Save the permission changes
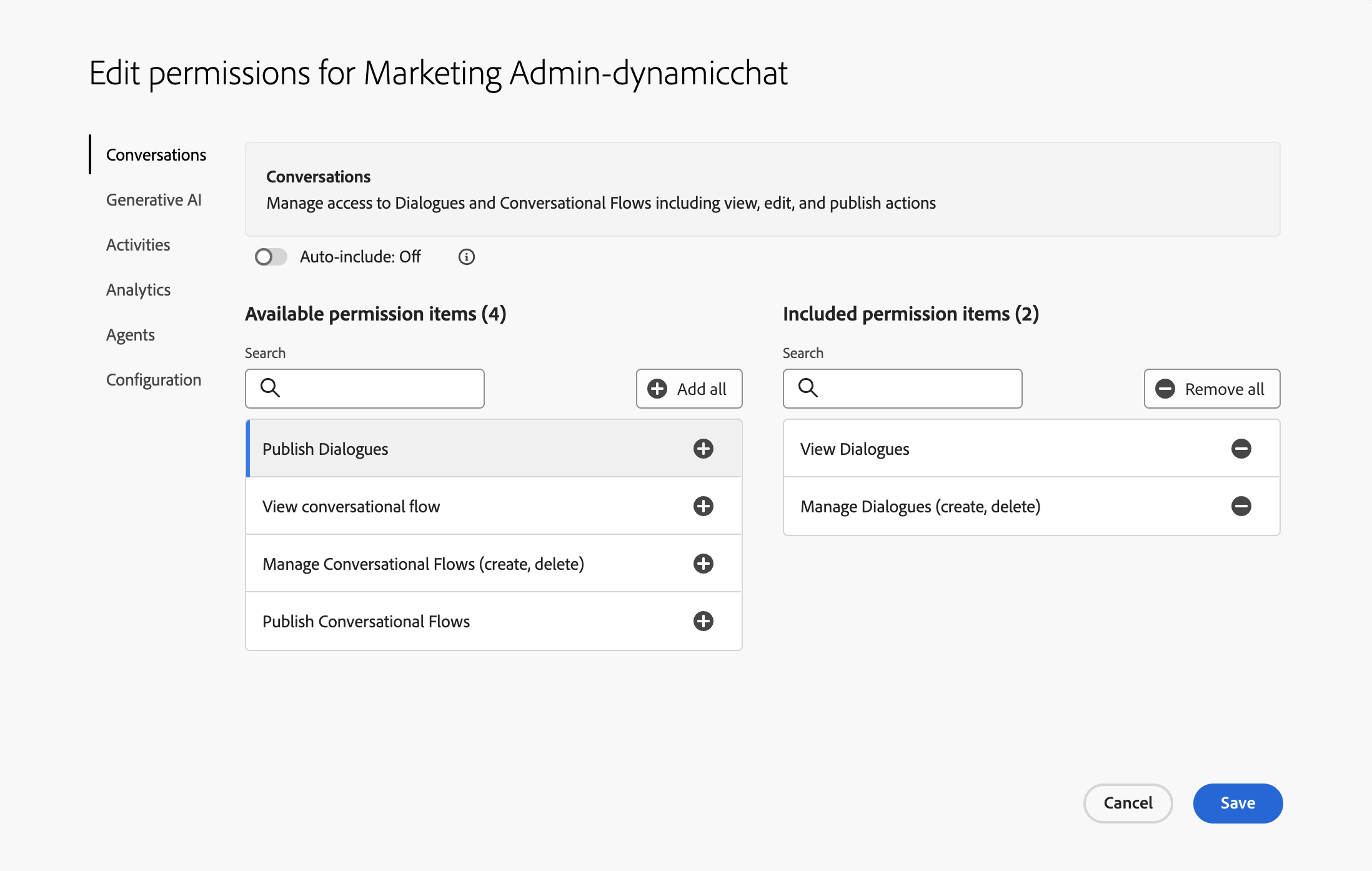 point(1237,803)
